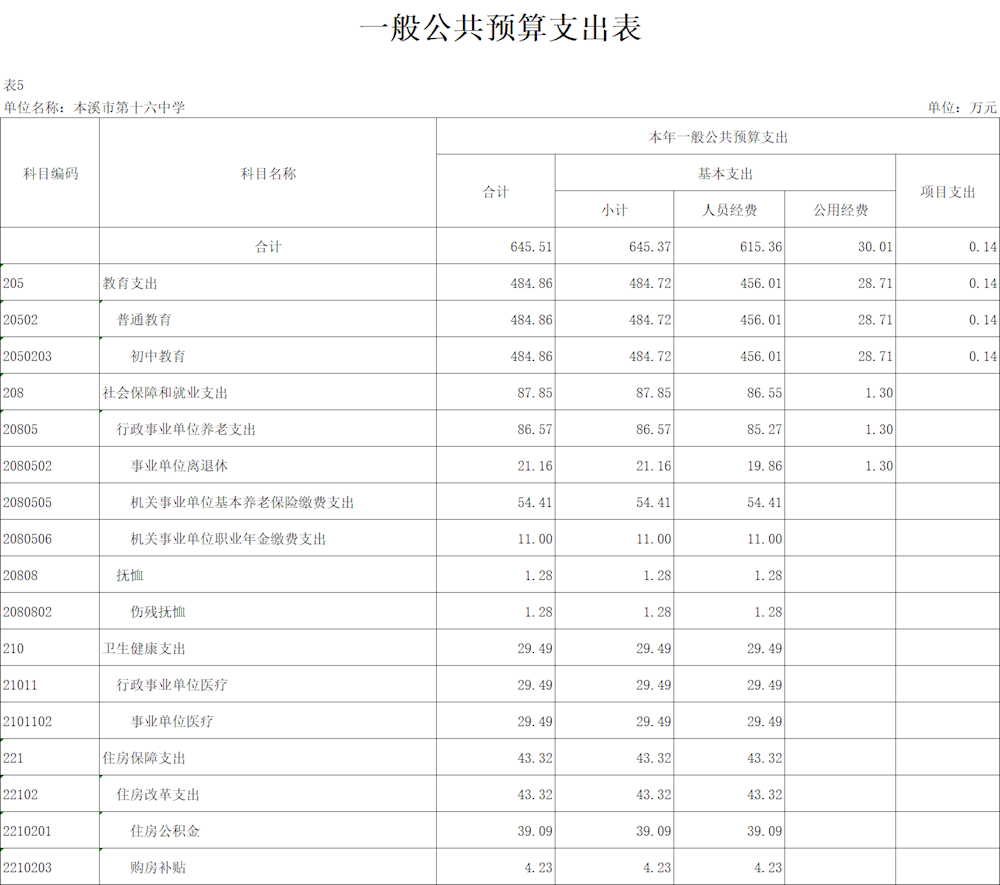The width and height of the screenshot is (1000, 885).
Task: Click the total 人员经费 value 615.36
Action: click(761, 247)
